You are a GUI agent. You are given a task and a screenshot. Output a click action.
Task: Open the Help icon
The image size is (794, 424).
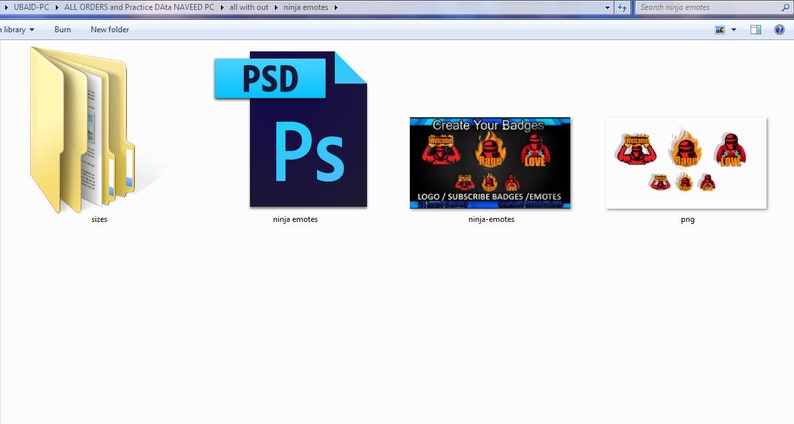coord(779,30)
